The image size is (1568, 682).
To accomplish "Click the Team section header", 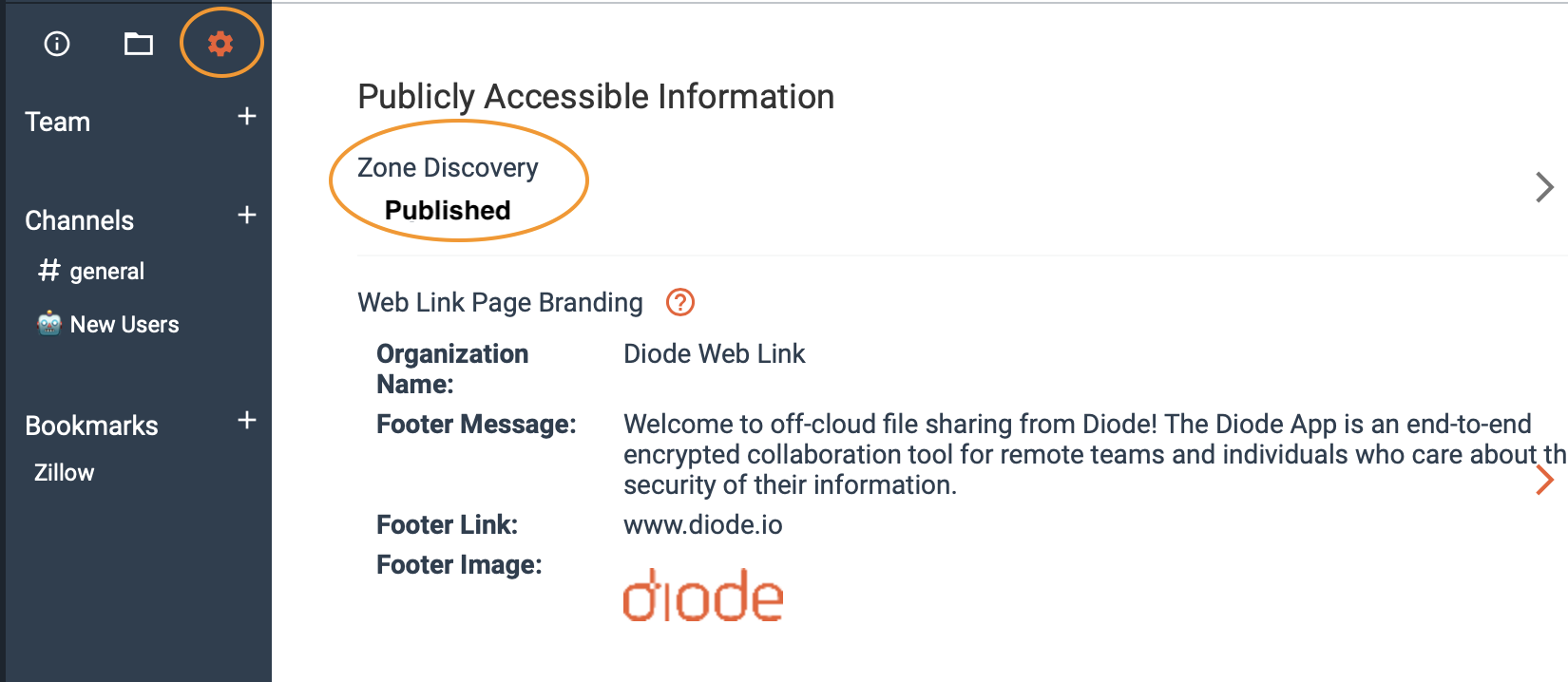I will [58, 123].
